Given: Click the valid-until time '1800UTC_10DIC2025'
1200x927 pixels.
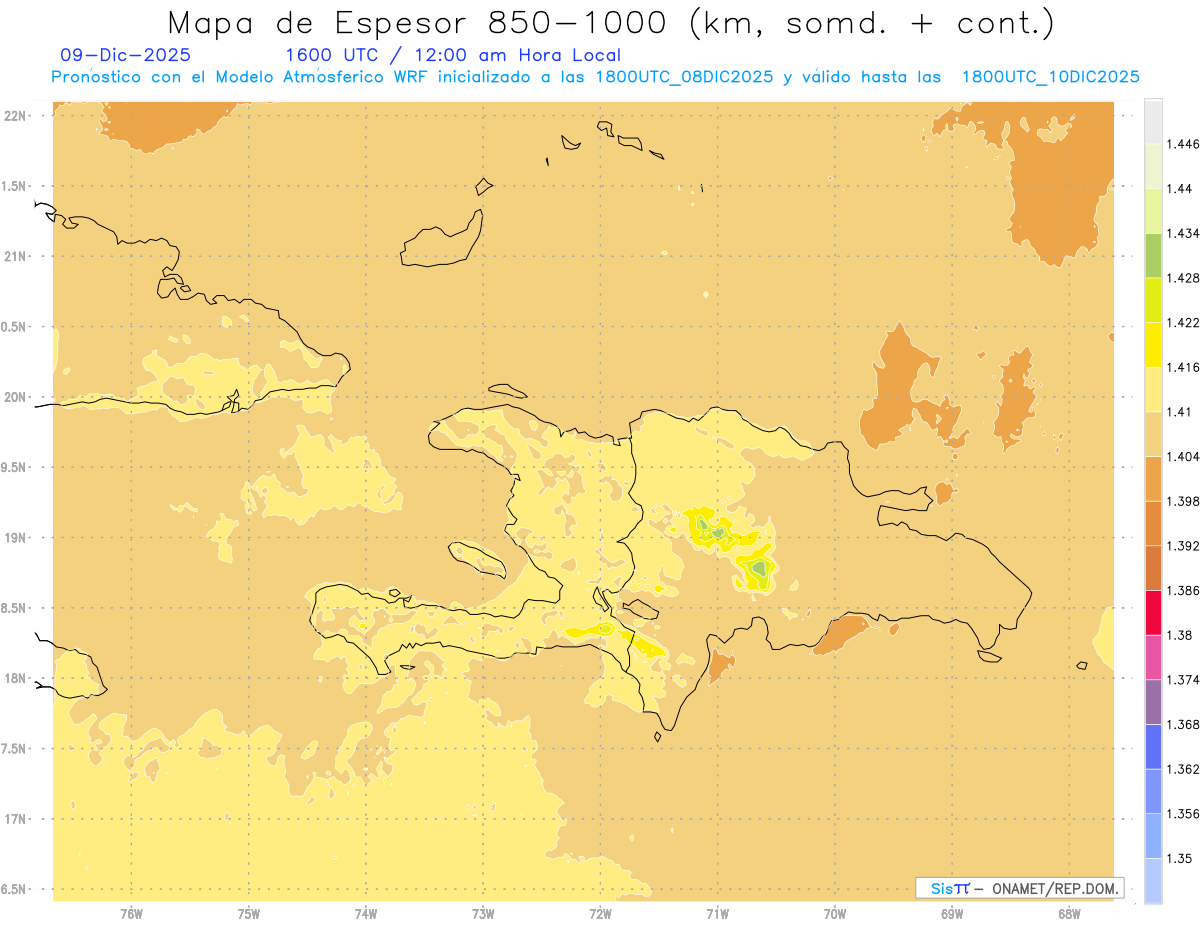Looking at the screenshot, I should coord(1050,77).
